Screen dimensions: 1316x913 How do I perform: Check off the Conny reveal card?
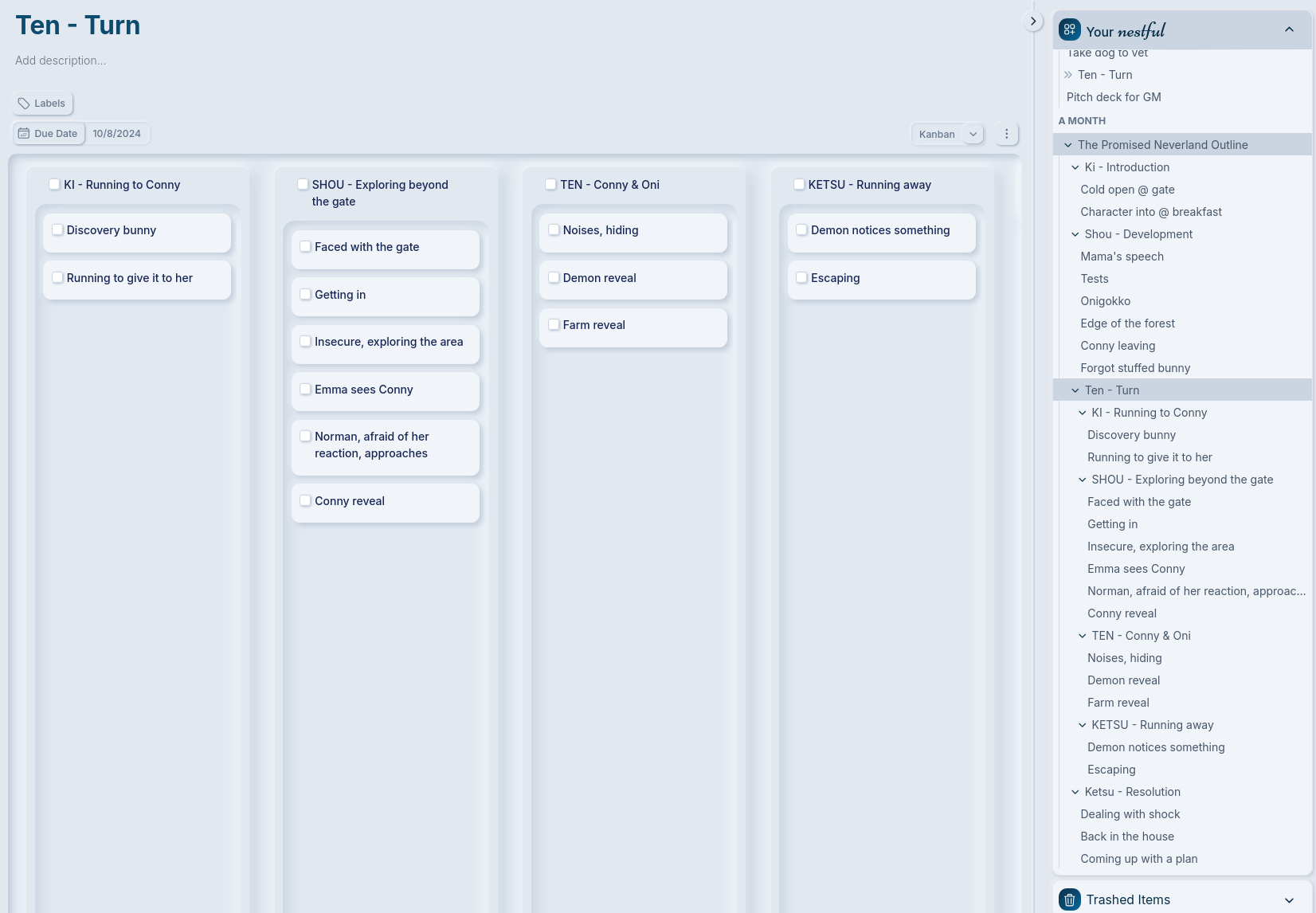pyautogui.click(x=305, y=500)
